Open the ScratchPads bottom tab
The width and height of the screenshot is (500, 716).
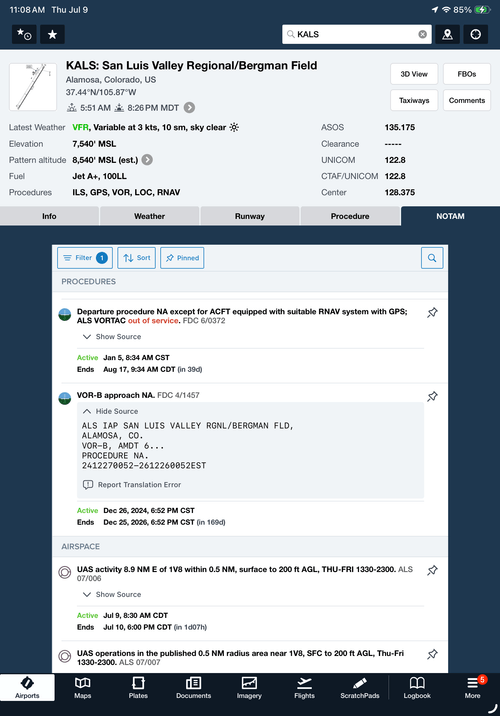tap(360, 688)
